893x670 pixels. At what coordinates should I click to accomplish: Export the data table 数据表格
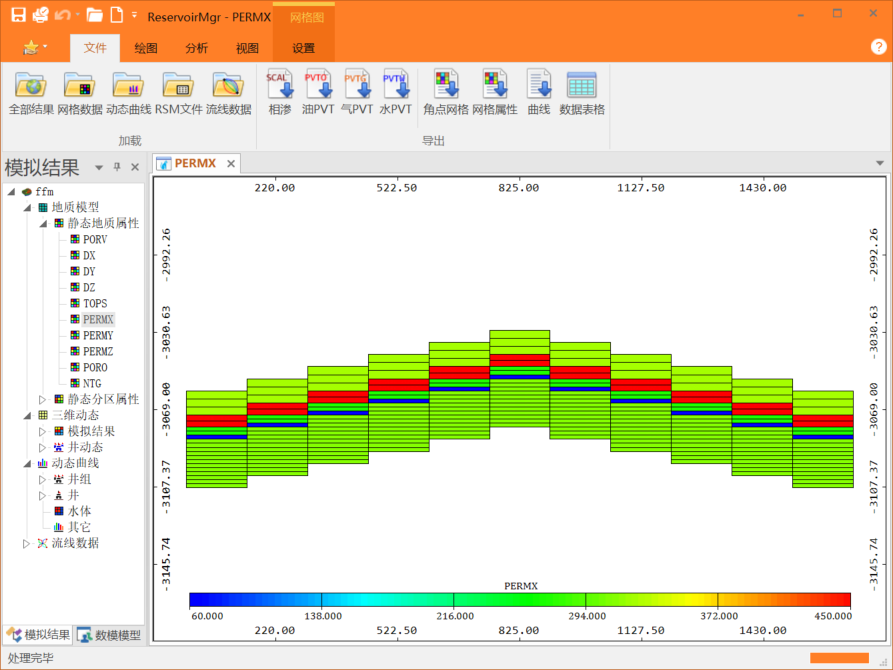(x=581, y=93)
